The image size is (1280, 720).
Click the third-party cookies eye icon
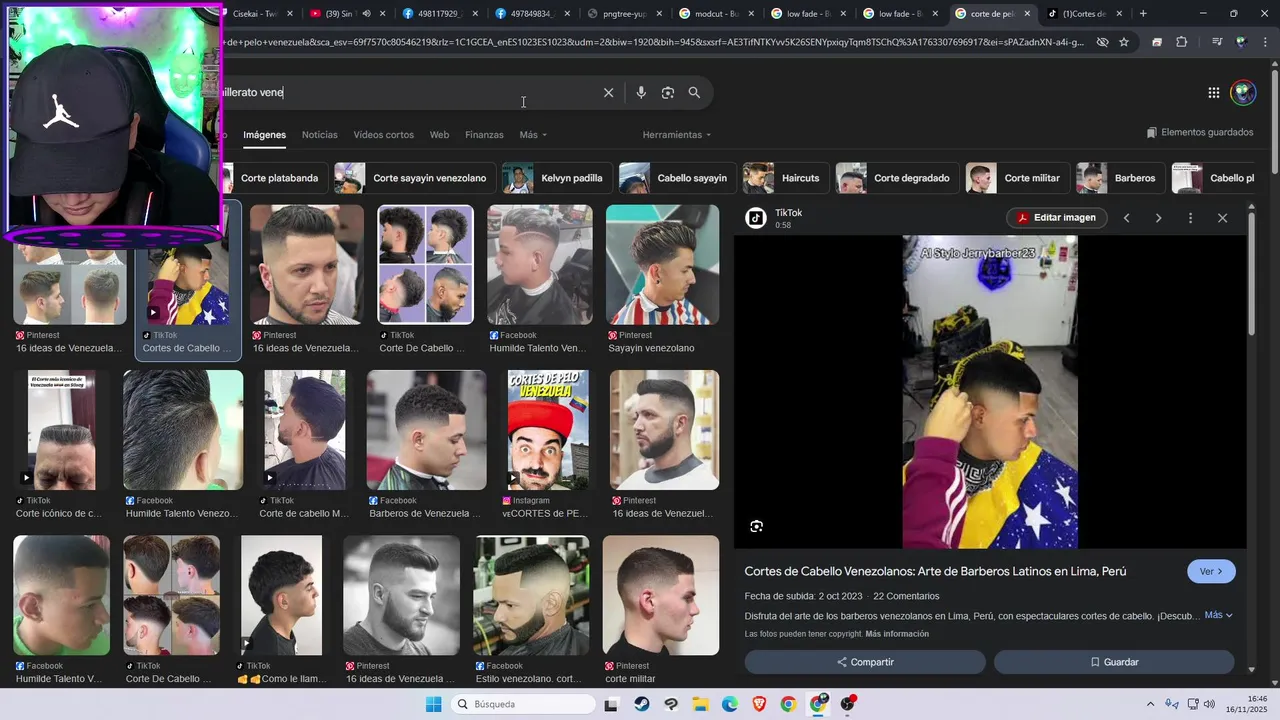click(1102, 42)
